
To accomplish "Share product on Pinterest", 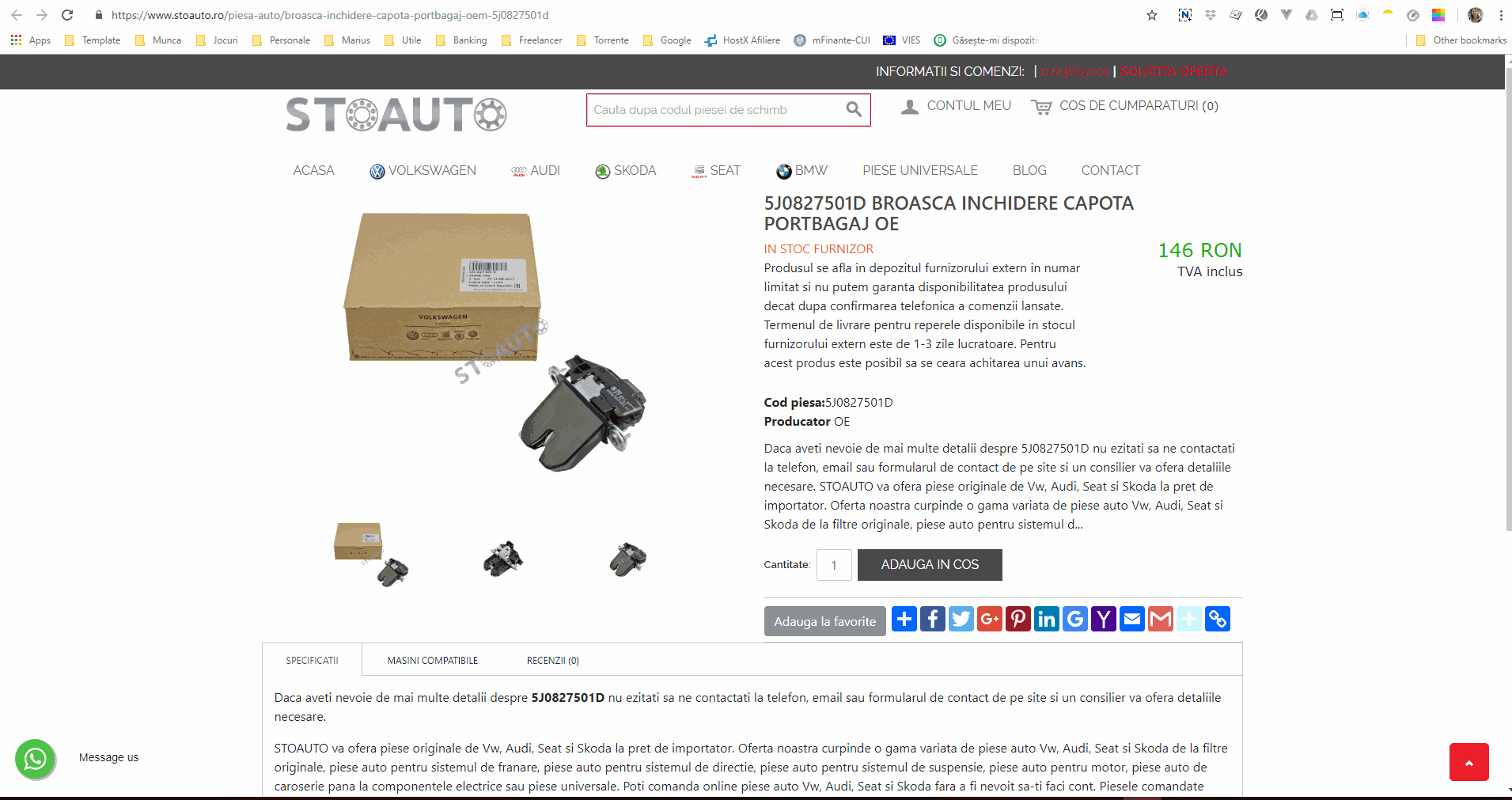I will pos(1018,619).
